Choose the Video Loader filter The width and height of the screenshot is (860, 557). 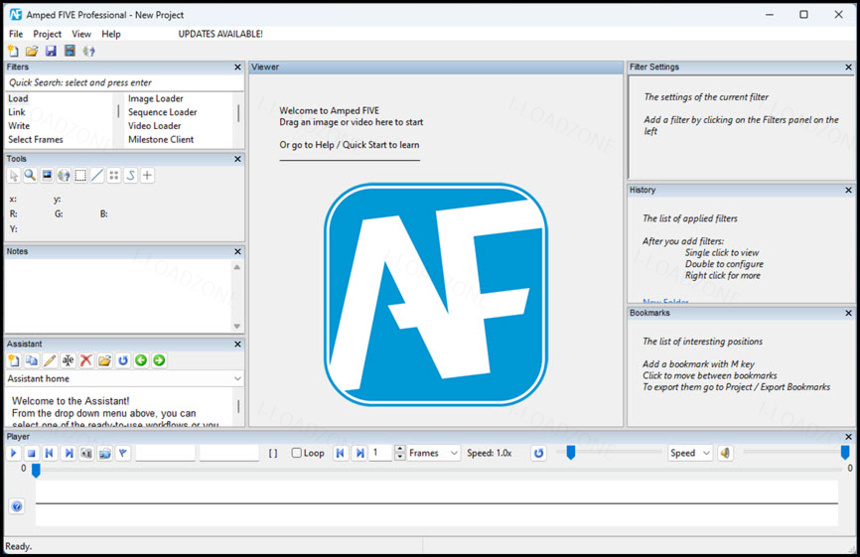(x=155, y=126)
